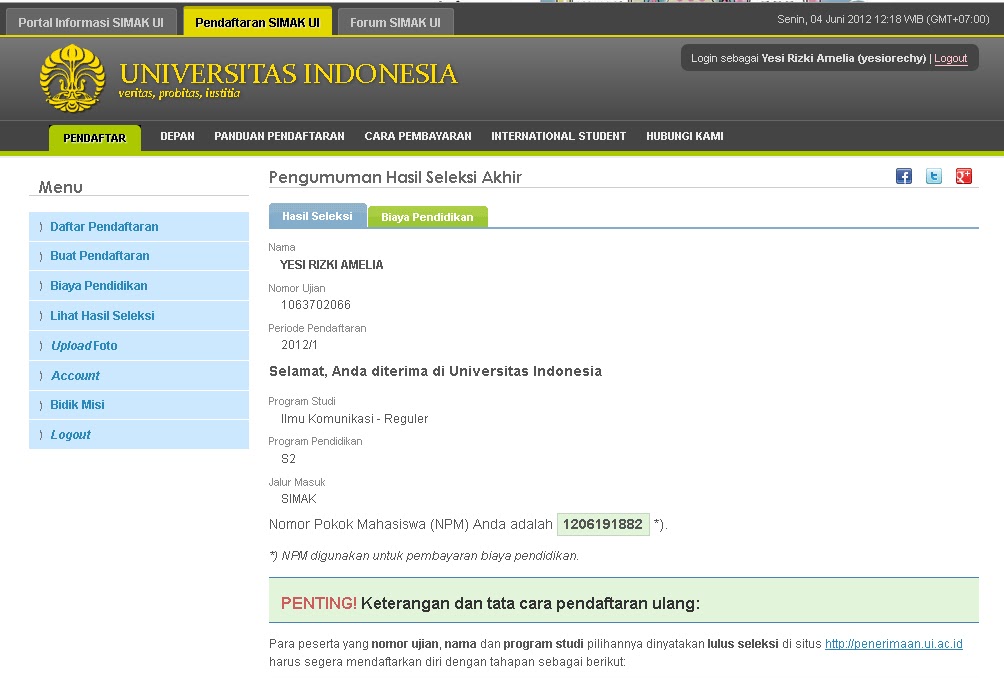Click the 'SIMAK' jalur masuk value
This screenshot has height=678, width=1004.
pos(298,499)
